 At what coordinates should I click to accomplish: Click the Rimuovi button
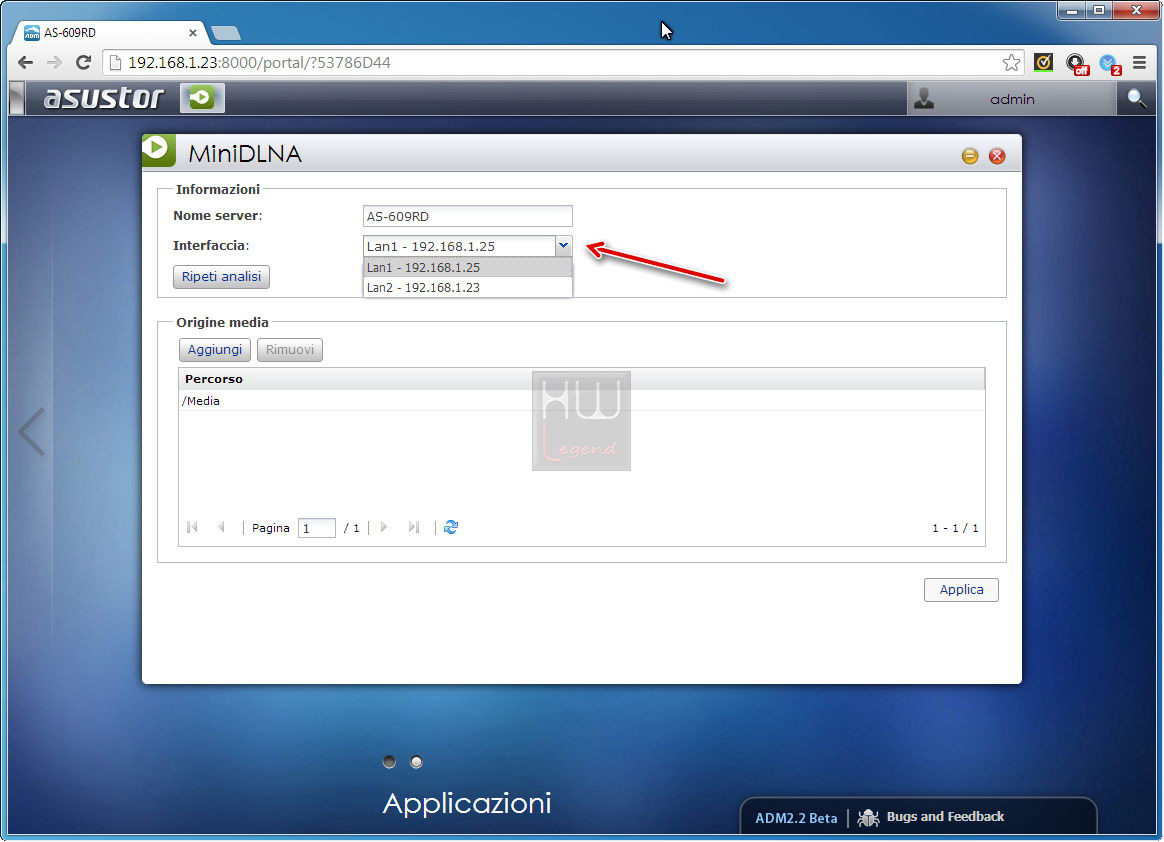[x=290, y=350]
